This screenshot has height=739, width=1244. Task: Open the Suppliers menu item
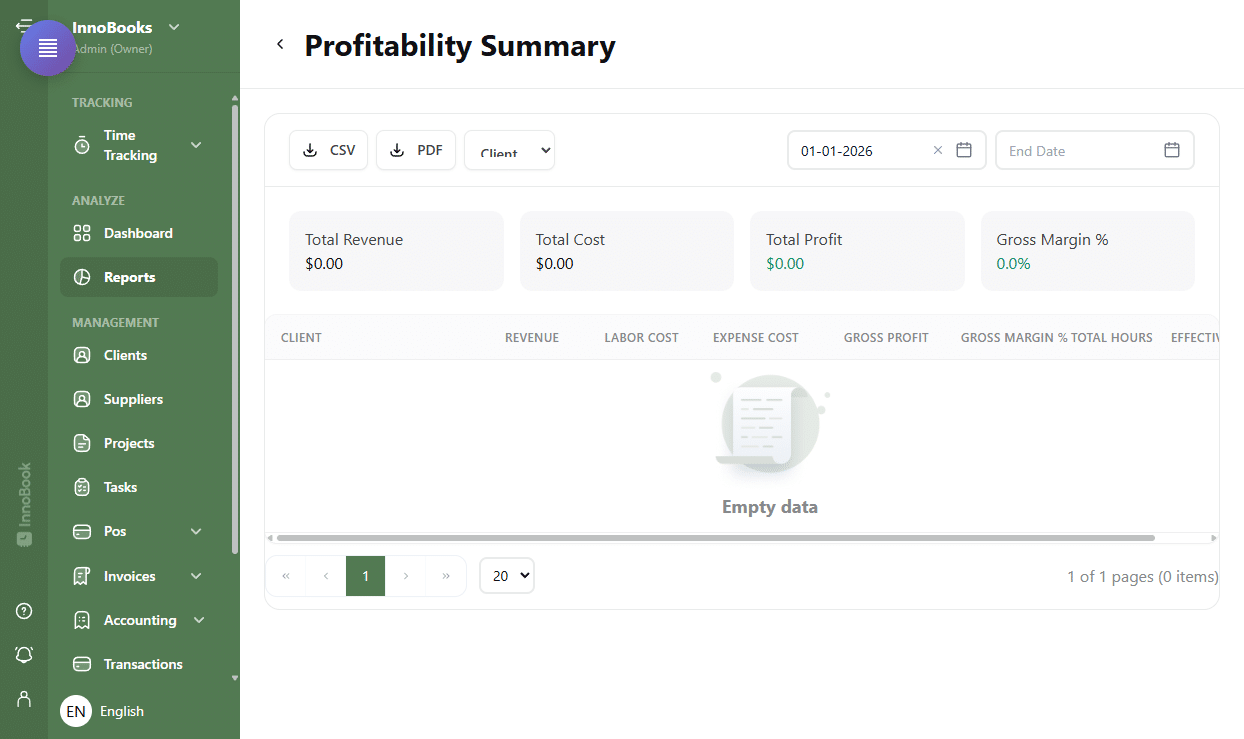tap(139, 399)
